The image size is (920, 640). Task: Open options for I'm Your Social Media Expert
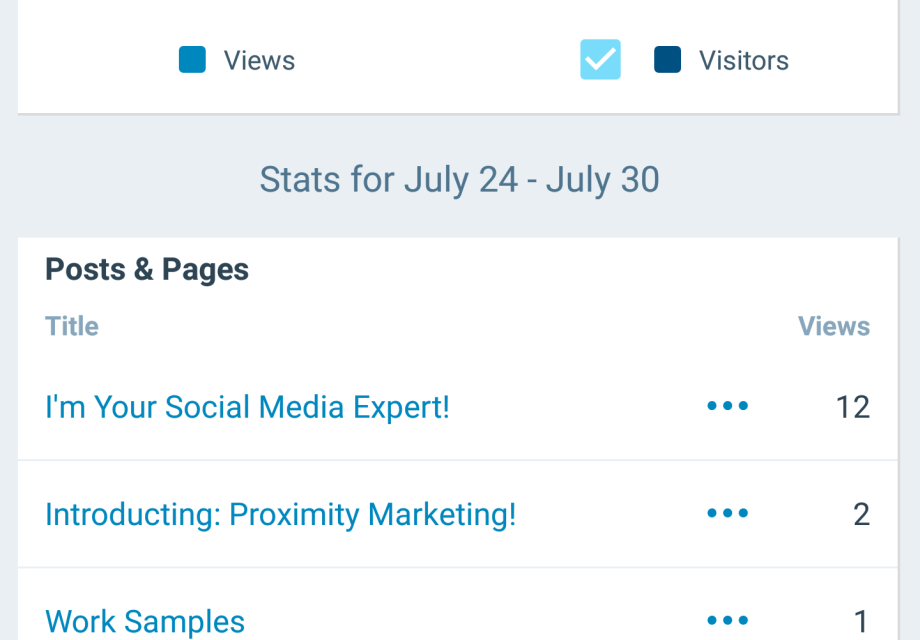(x=727, y=406)
